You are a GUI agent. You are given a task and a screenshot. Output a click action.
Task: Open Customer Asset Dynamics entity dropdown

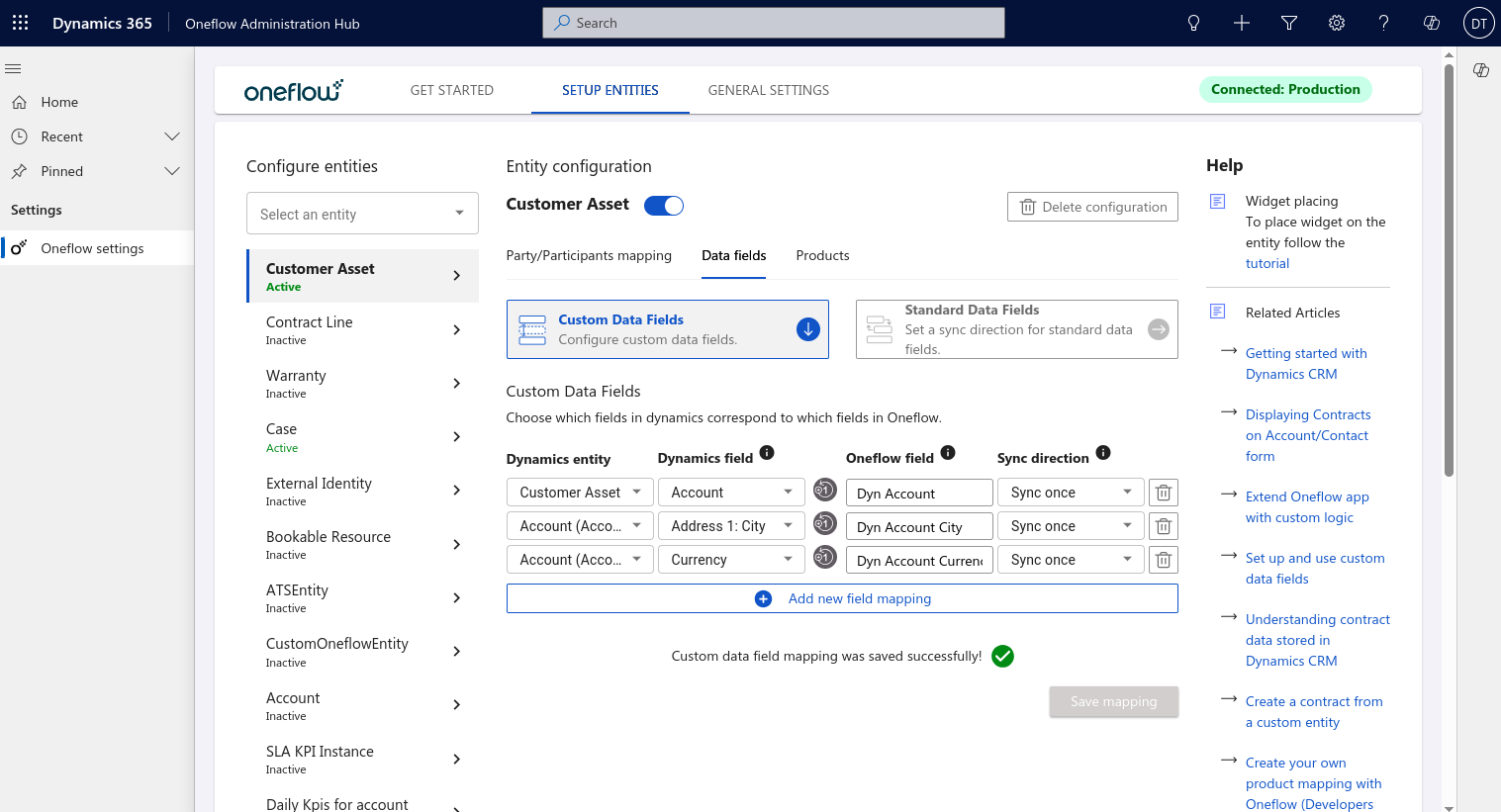pos(580,493)
